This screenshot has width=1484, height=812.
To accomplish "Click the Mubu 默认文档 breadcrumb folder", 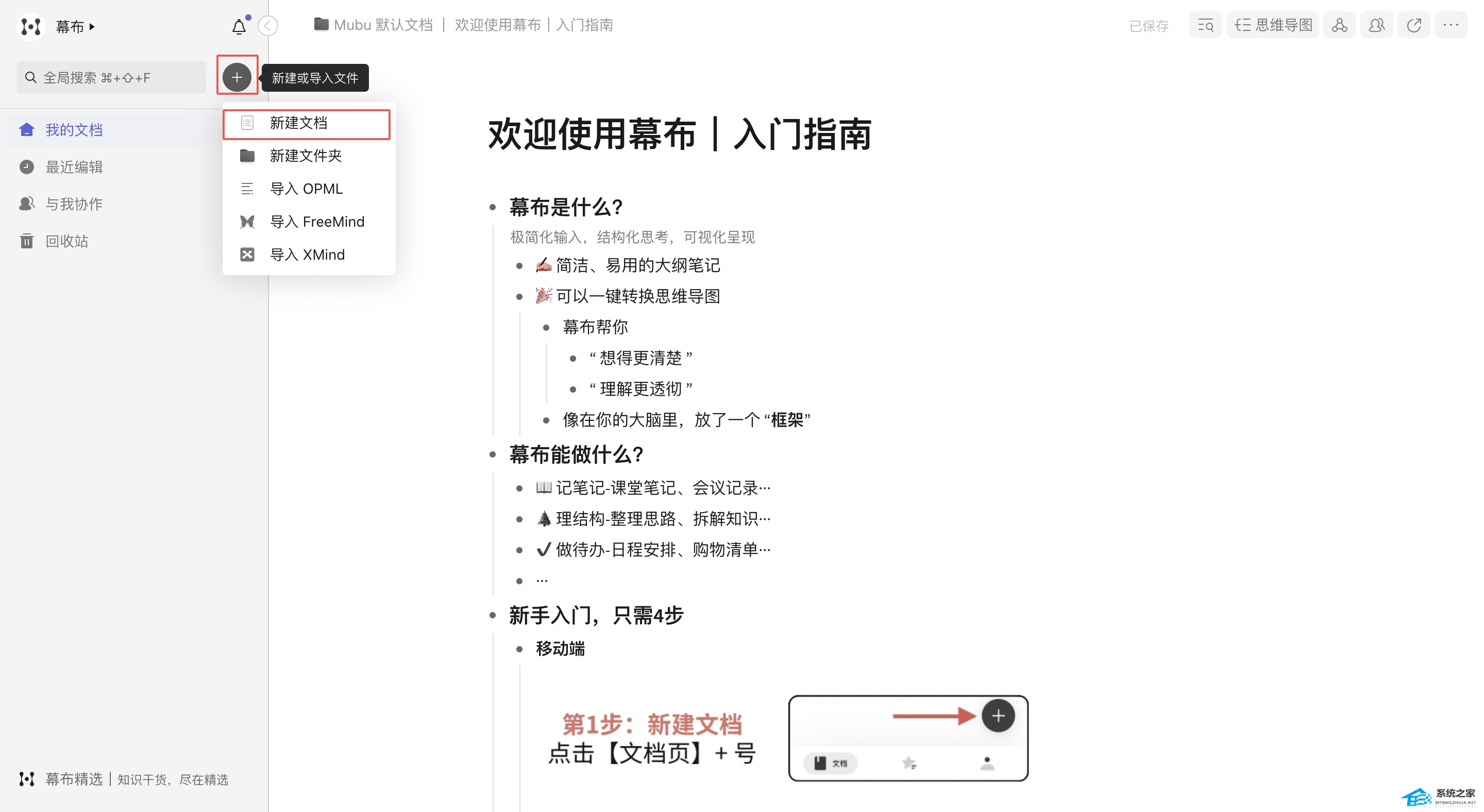I will tap(373, 25).
